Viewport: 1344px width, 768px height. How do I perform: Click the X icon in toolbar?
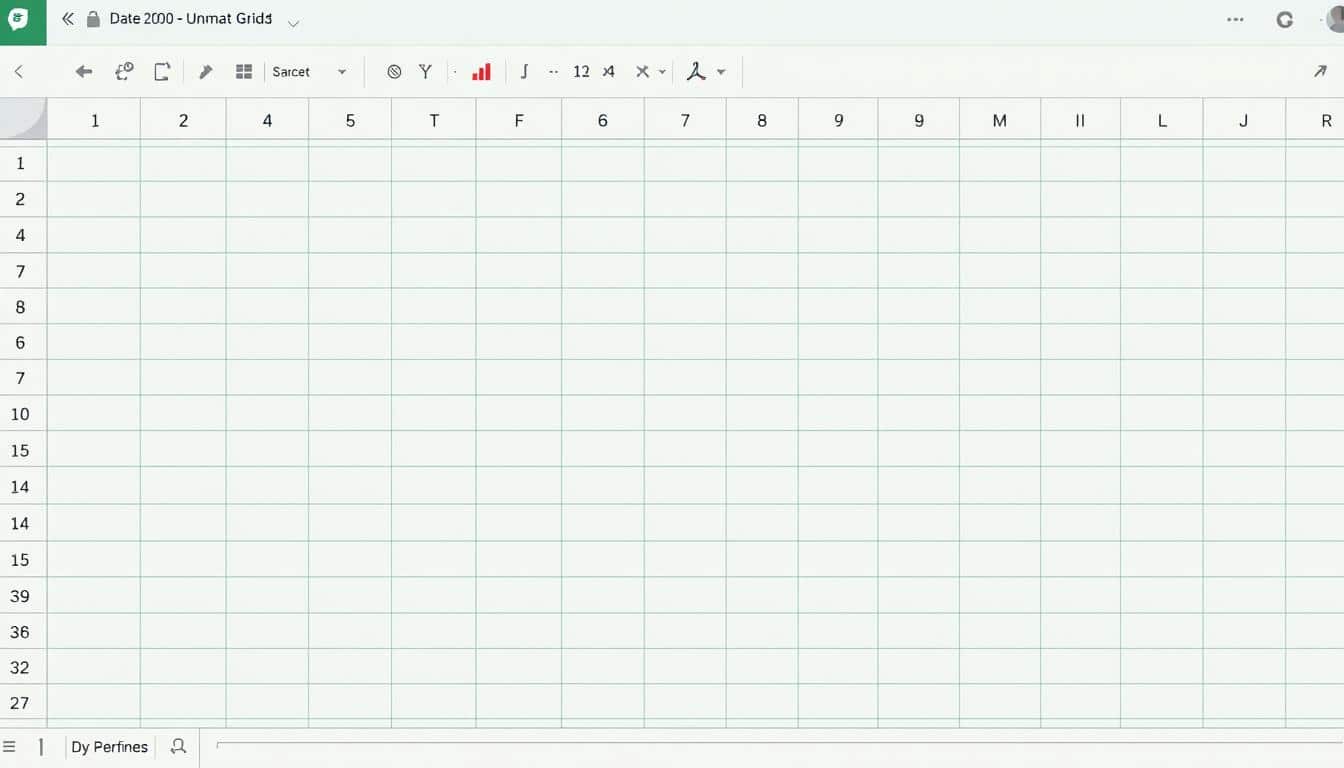pyautogui.click(x=642, y=72)
